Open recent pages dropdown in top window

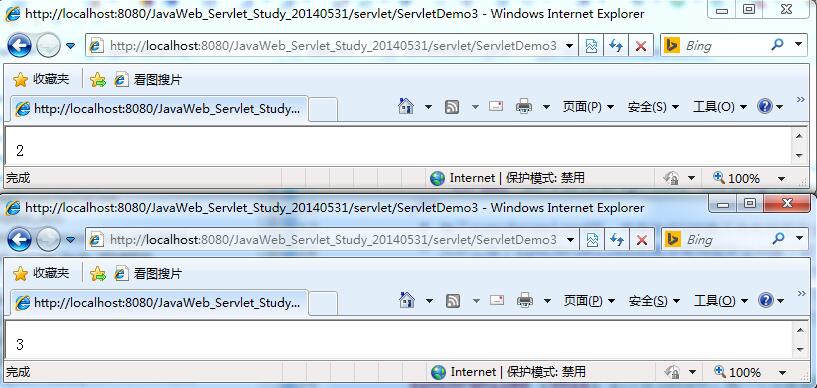(71, 46)
